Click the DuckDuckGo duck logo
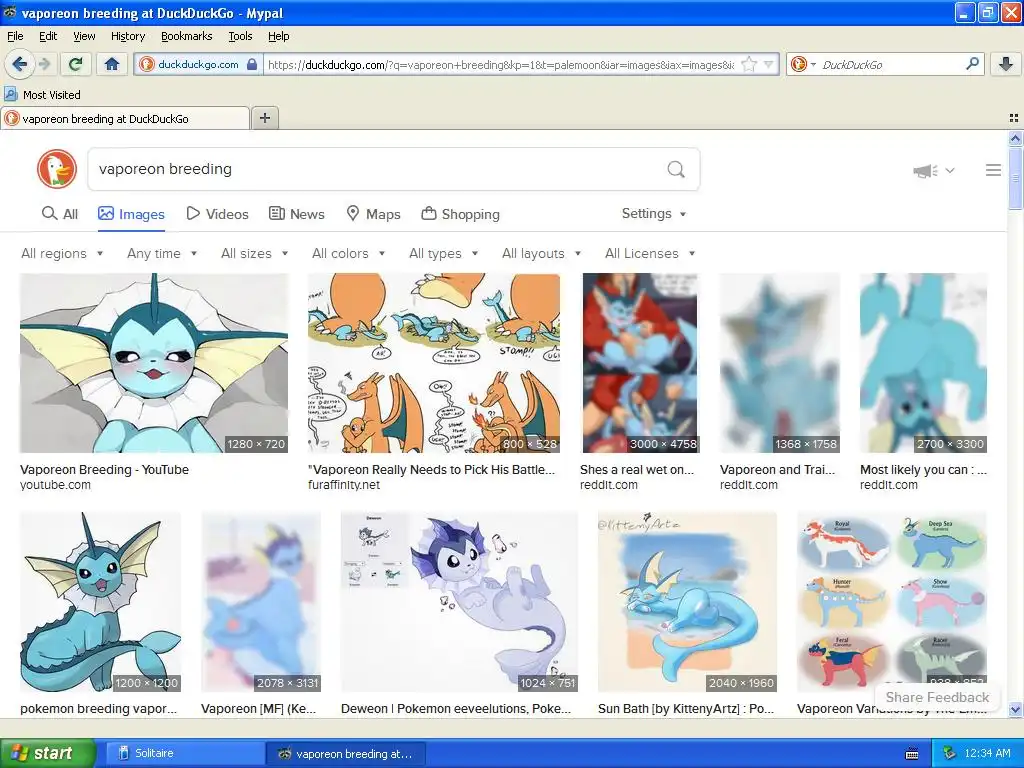This screenshot has width=1024, height=768. [57, 169]
